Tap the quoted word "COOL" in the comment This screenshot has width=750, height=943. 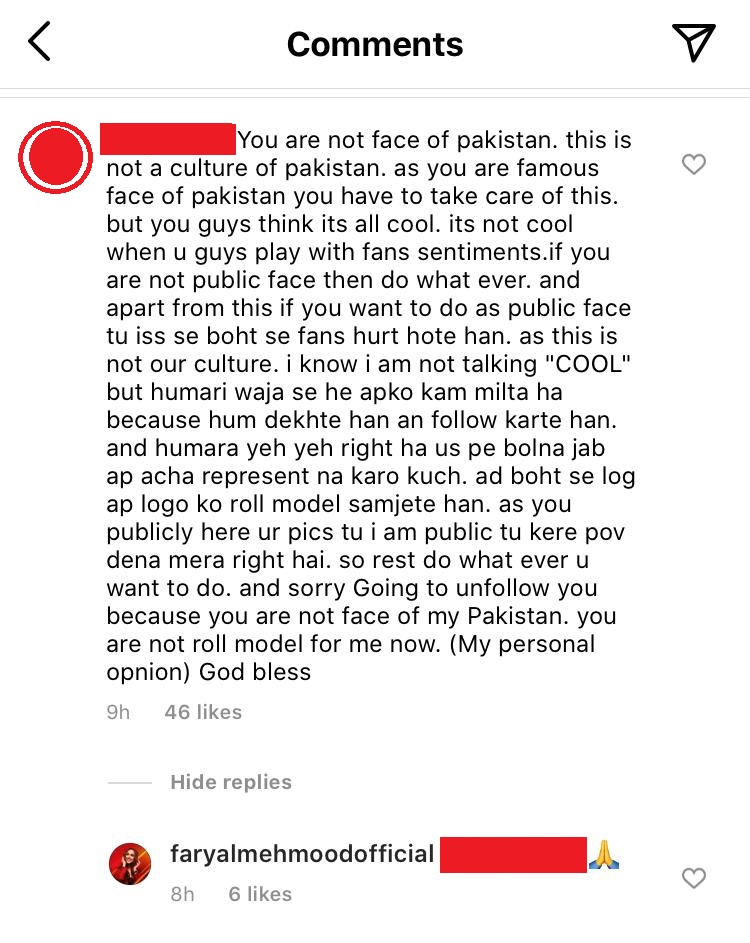coord(592,364)
